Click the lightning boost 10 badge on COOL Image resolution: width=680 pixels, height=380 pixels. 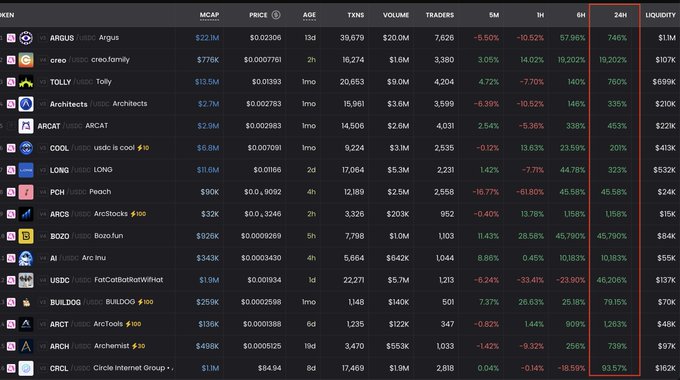click(x=143, y=148)
